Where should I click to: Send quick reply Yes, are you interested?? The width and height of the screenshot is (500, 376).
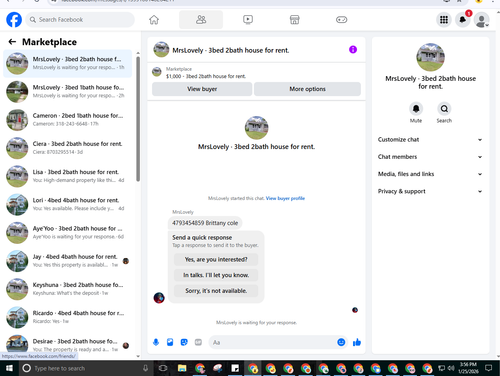216,259
